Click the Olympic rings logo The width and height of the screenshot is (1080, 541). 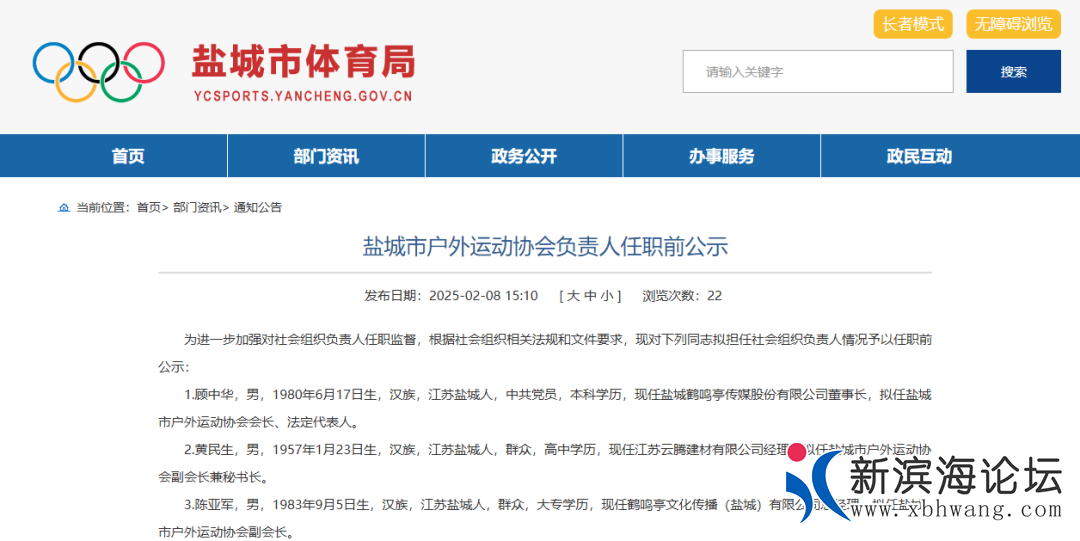pyautogui.click(x=98, y=71)
